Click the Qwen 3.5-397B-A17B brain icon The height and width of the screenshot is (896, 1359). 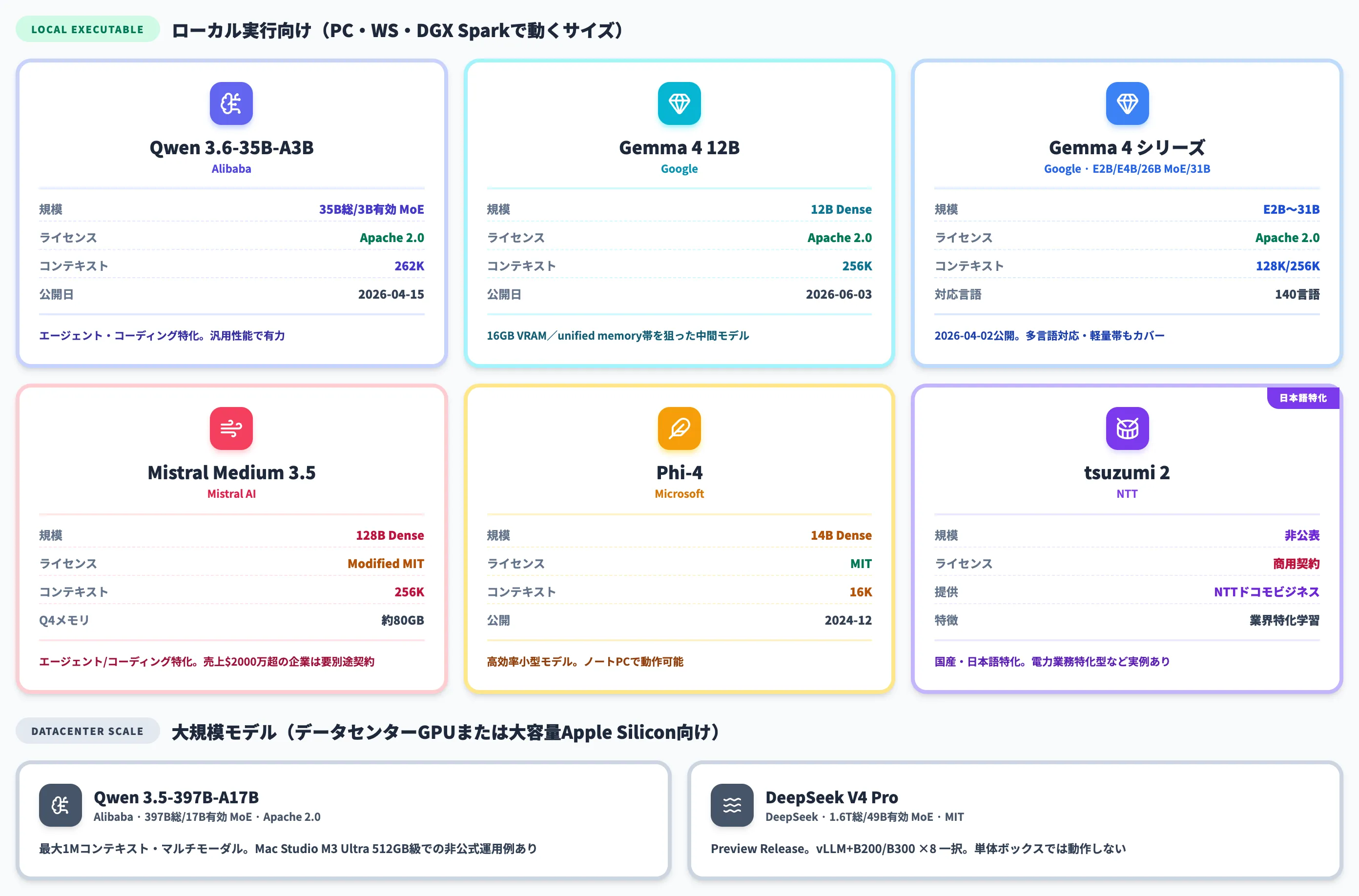pos(60,805)
